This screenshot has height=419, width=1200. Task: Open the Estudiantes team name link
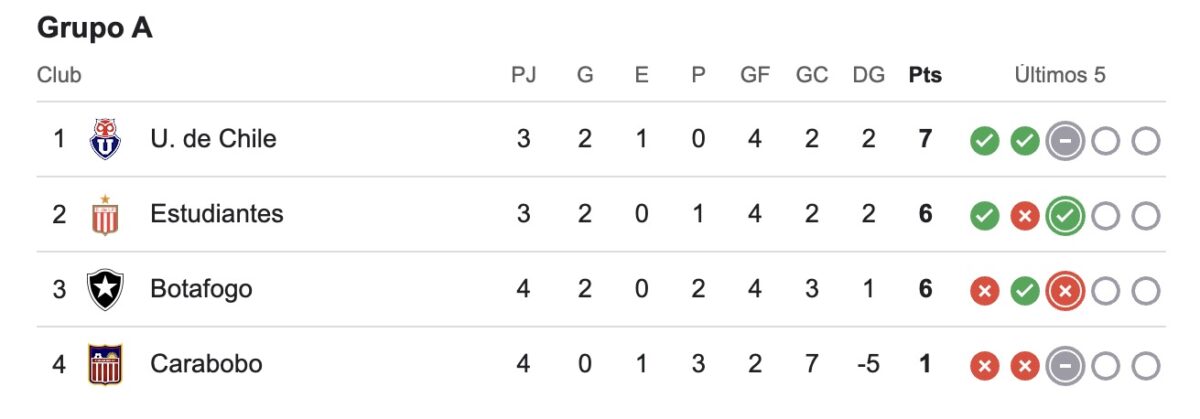click(x=217, y=213)
